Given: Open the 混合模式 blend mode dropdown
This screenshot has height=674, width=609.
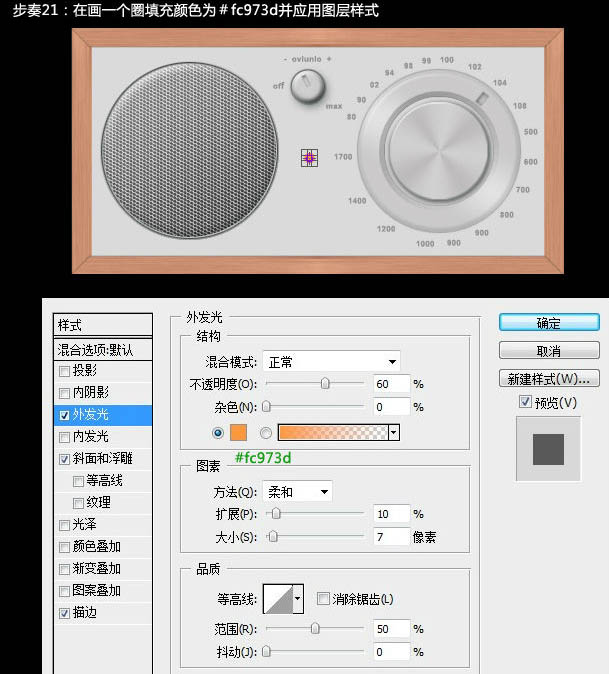Looking at the screenshot, I should click(331, 362).
